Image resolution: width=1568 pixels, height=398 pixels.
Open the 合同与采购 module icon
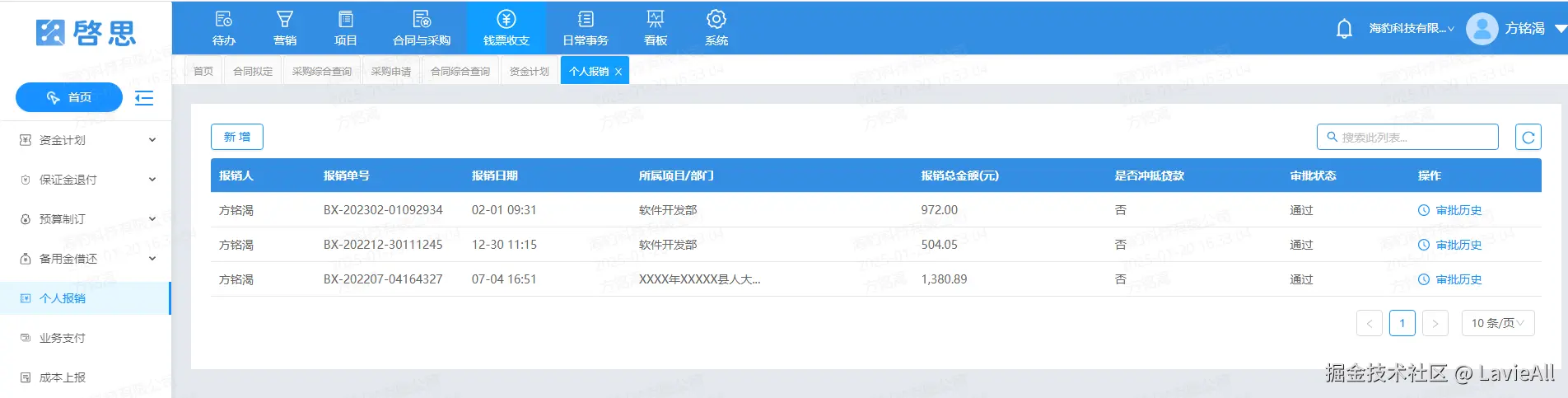tap(422, 19)
